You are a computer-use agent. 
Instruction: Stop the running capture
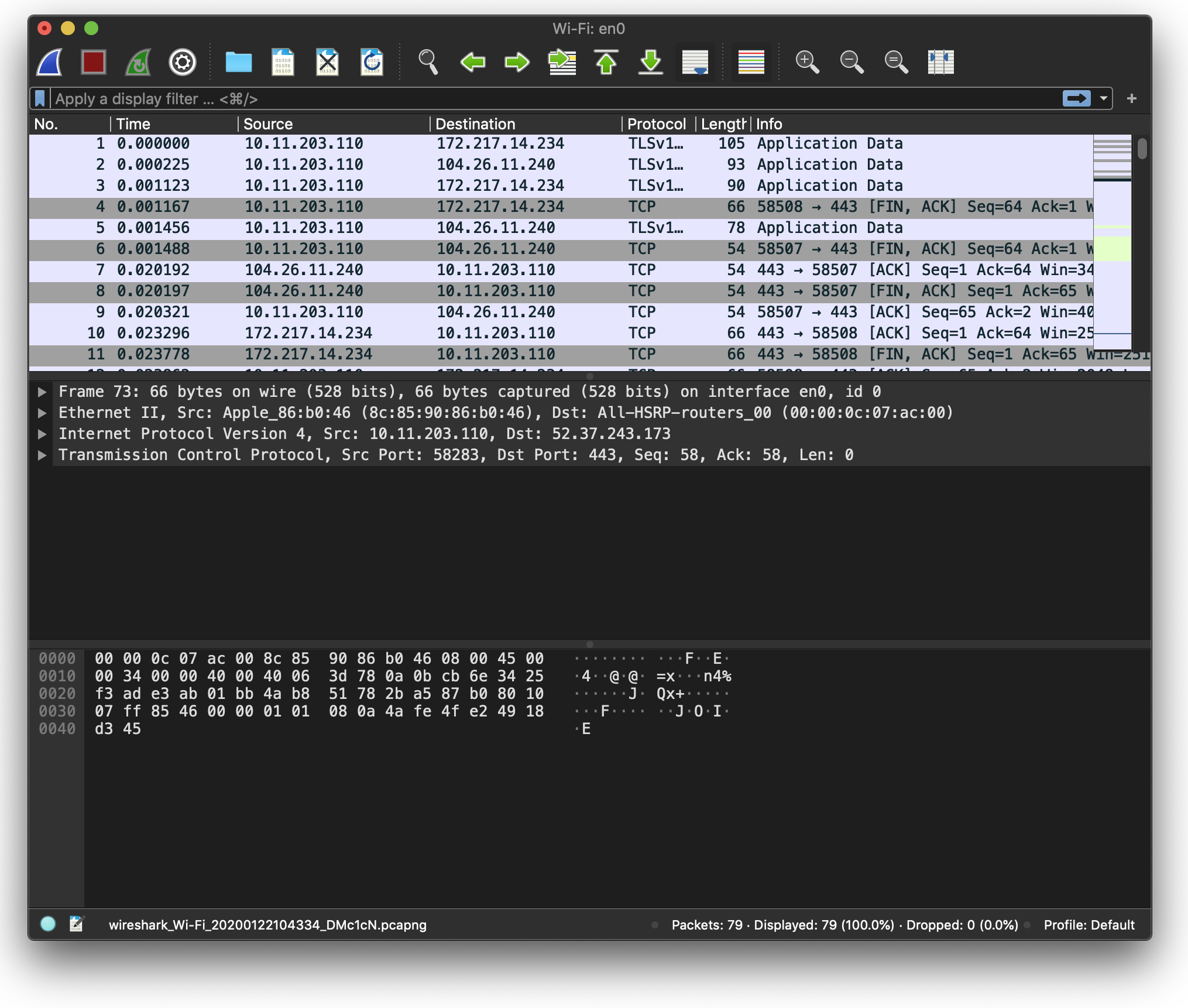click(94, 61)
